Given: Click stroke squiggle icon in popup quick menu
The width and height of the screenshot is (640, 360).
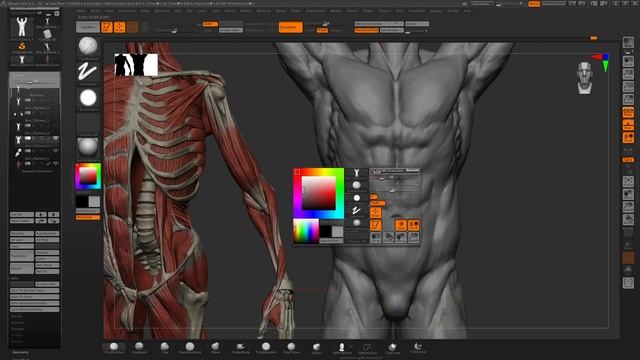Looking at the screenshot, I should click(x=356, y=210).
